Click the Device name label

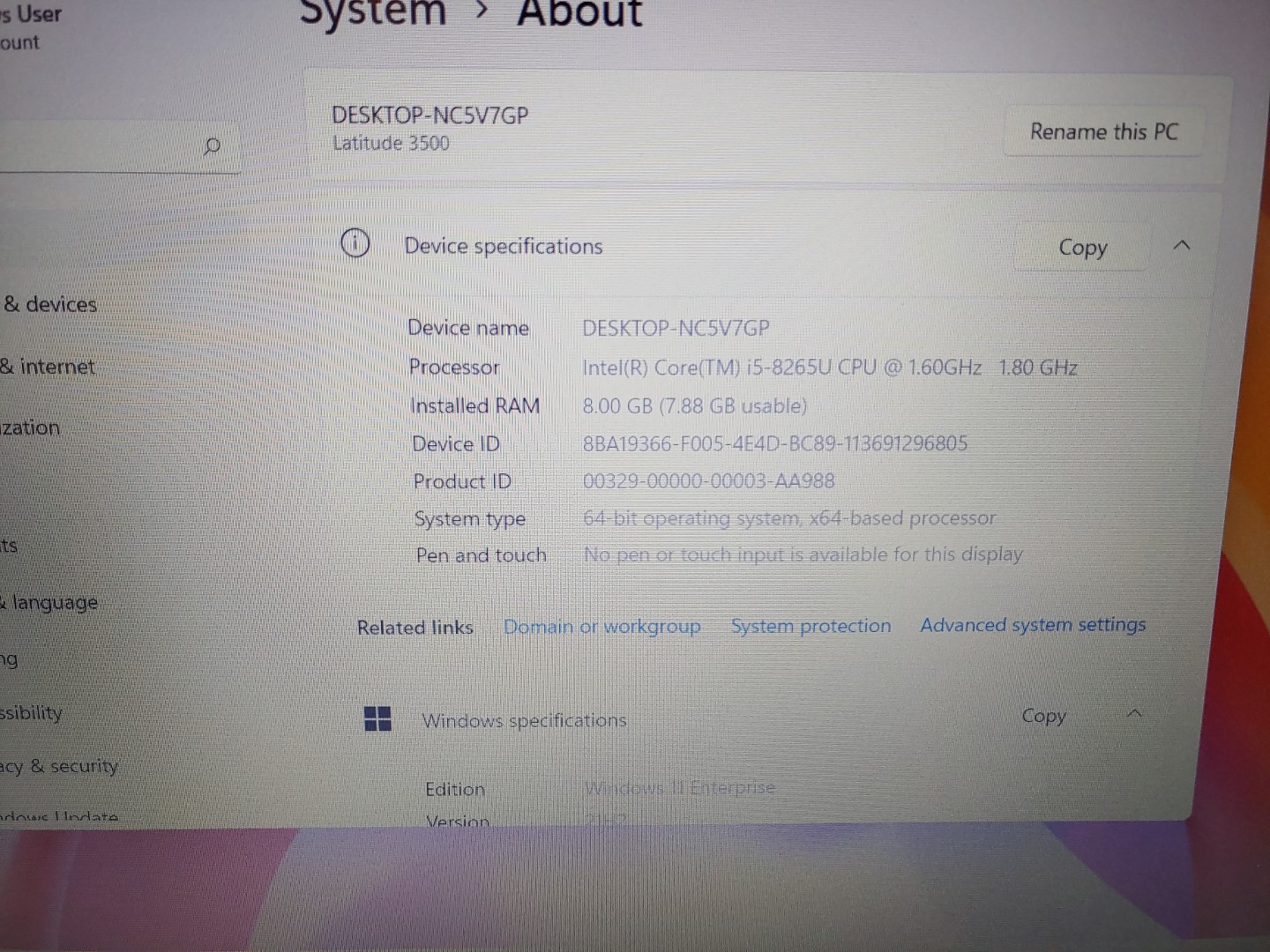pos(468,328)
